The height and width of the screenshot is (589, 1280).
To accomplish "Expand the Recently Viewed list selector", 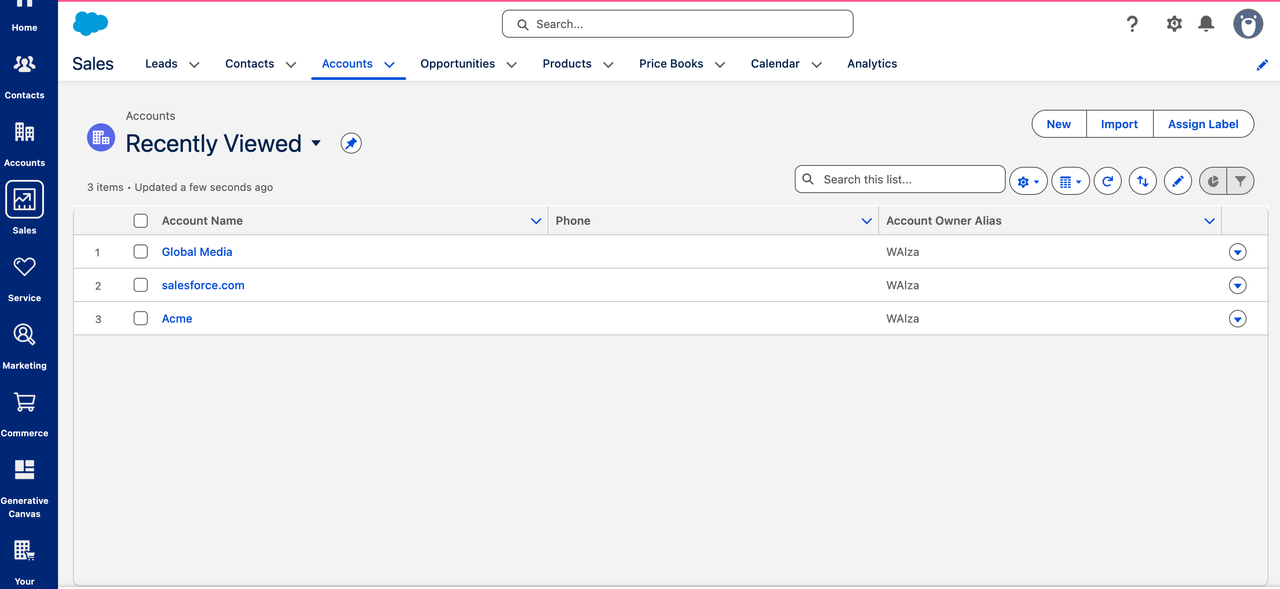I will [316, 143].
